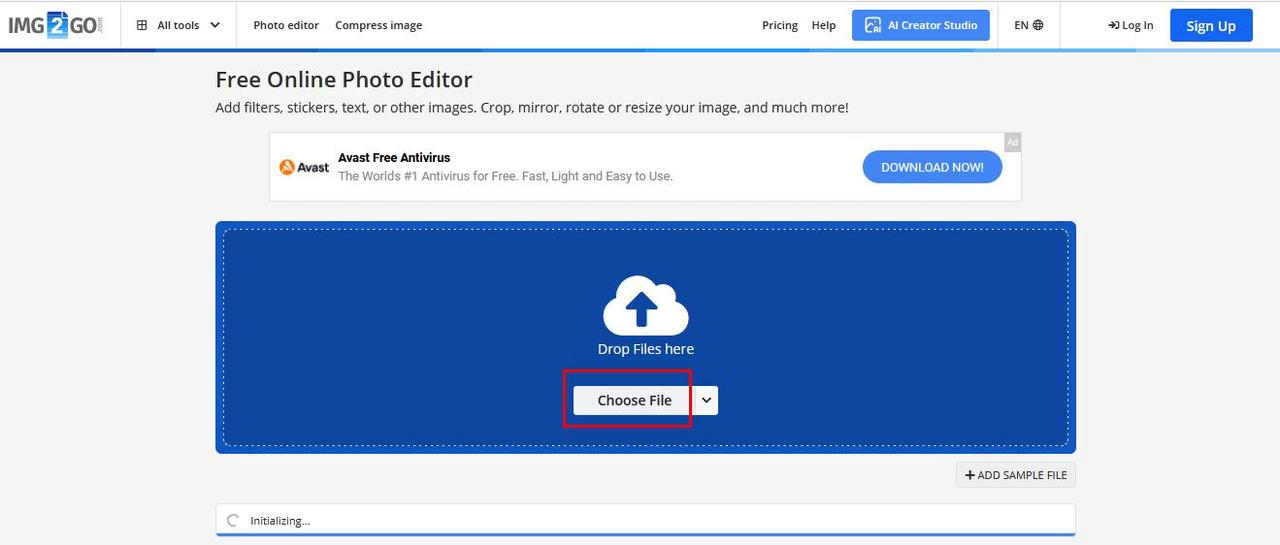Click the Ad label badge
This screenshot has height=545, width=1280.
coord(1012,142)
